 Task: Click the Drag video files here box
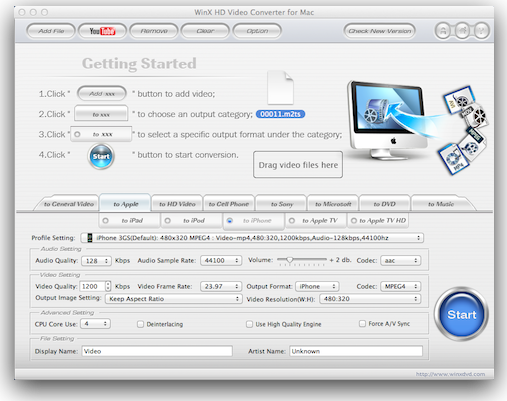(298, 165)
